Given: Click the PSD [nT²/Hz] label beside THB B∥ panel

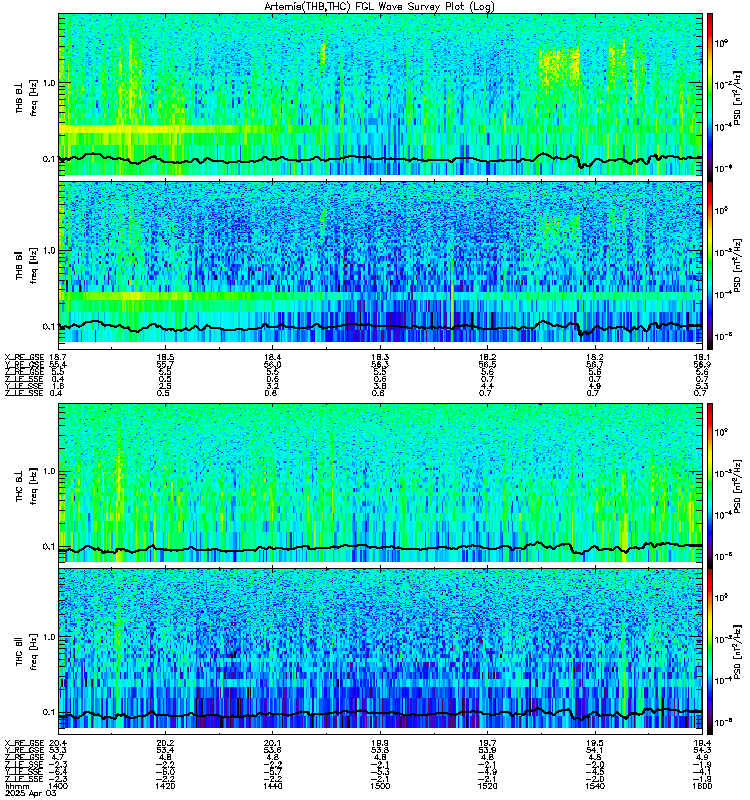Looking at the screenshot, I should [x=737, y=265].
